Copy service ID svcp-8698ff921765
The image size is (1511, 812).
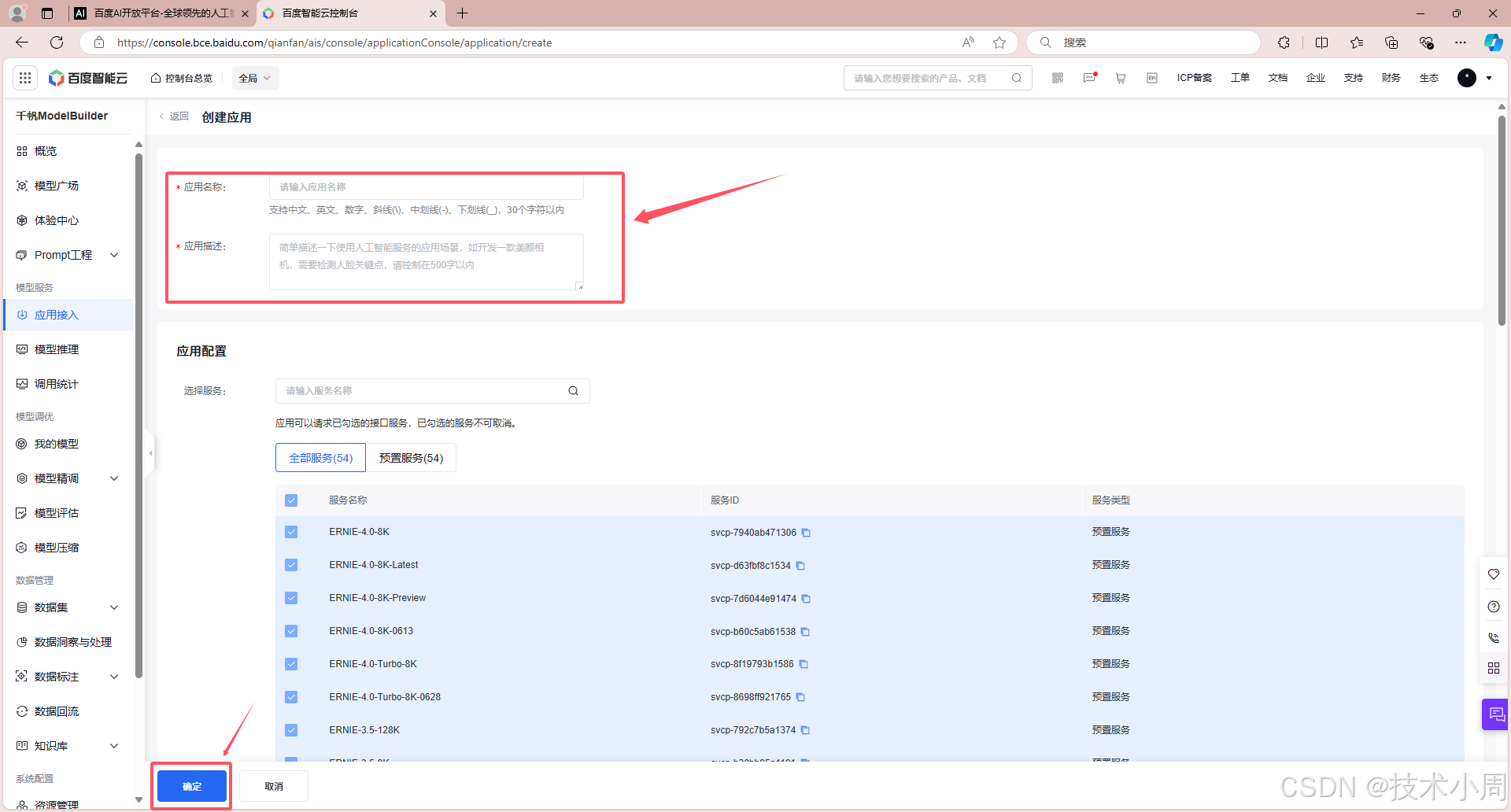pyautogui.click(x=800, y=697)
